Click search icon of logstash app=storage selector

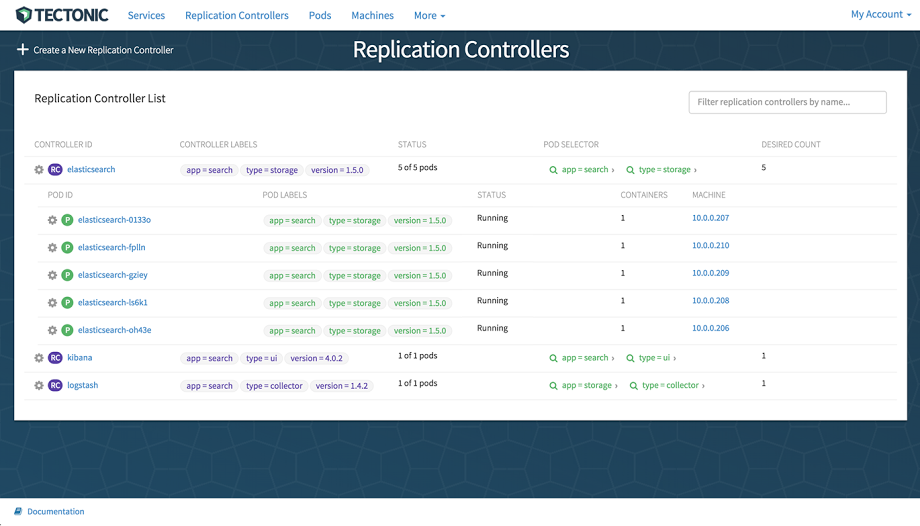tap(553, 386)
